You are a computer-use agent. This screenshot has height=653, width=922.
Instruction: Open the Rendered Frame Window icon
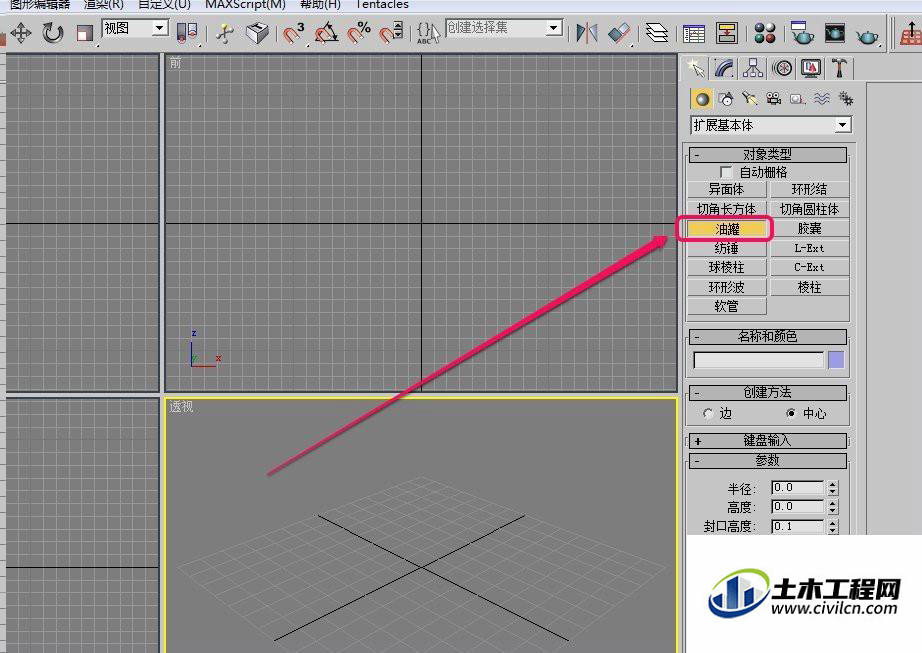(835, 34)
